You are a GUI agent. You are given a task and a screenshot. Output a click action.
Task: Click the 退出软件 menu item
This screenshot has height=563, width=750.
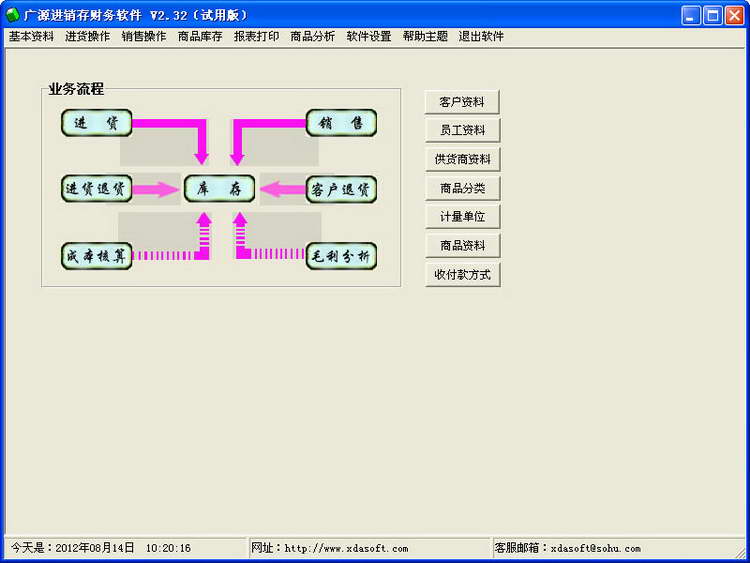[481, 36]
